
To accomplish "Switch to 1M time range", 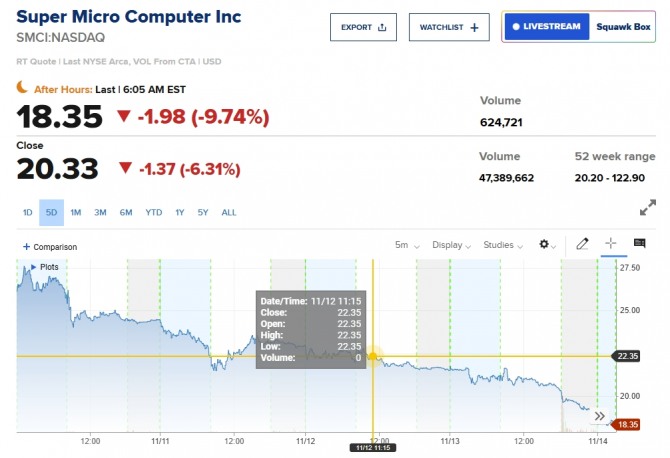I will coord(76,212).
